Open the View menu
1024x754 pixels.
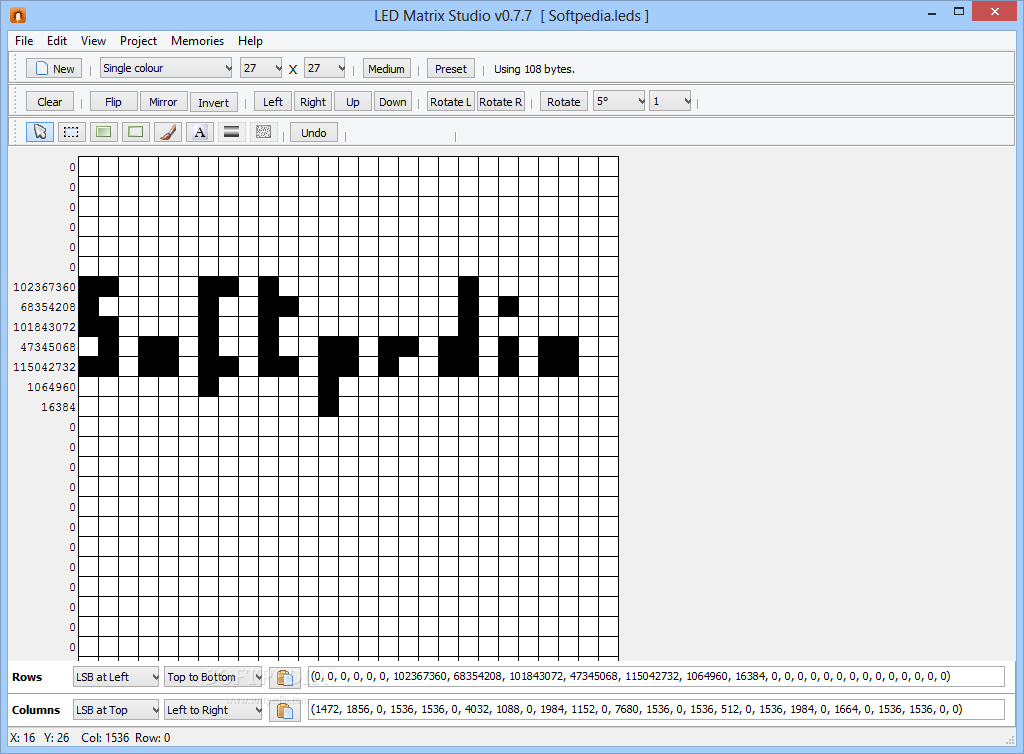93,40
